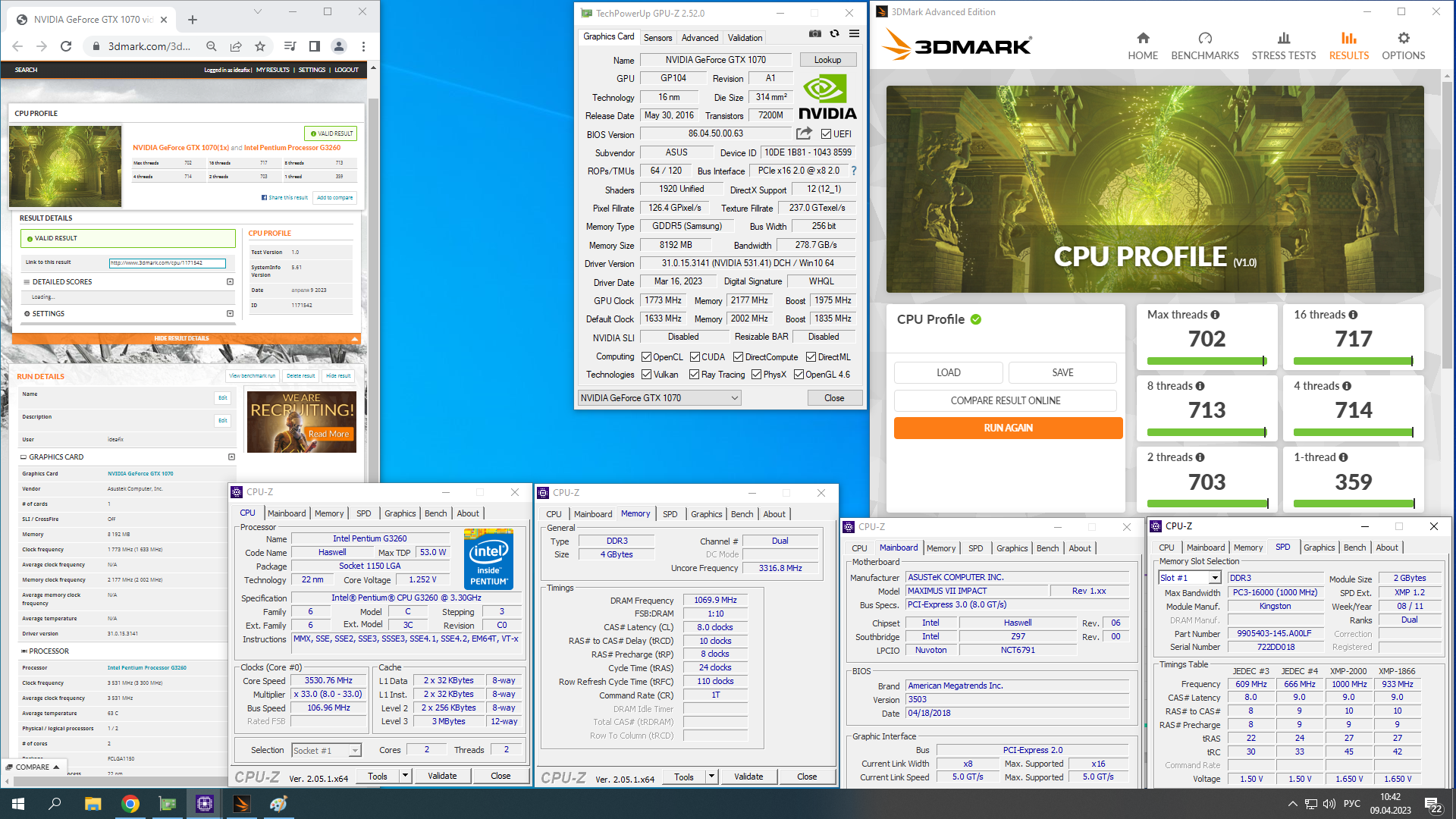Switch to GPU-Z Sensors tab
Screen dimensions: 1456x819
click(657, 38)
